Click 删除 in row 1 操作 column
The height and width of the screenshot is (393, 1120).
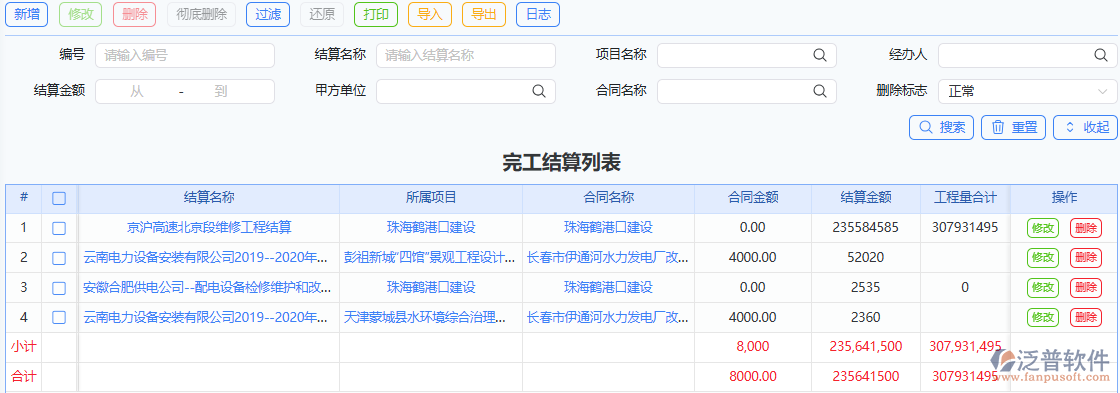click(x=1086, y=229)
